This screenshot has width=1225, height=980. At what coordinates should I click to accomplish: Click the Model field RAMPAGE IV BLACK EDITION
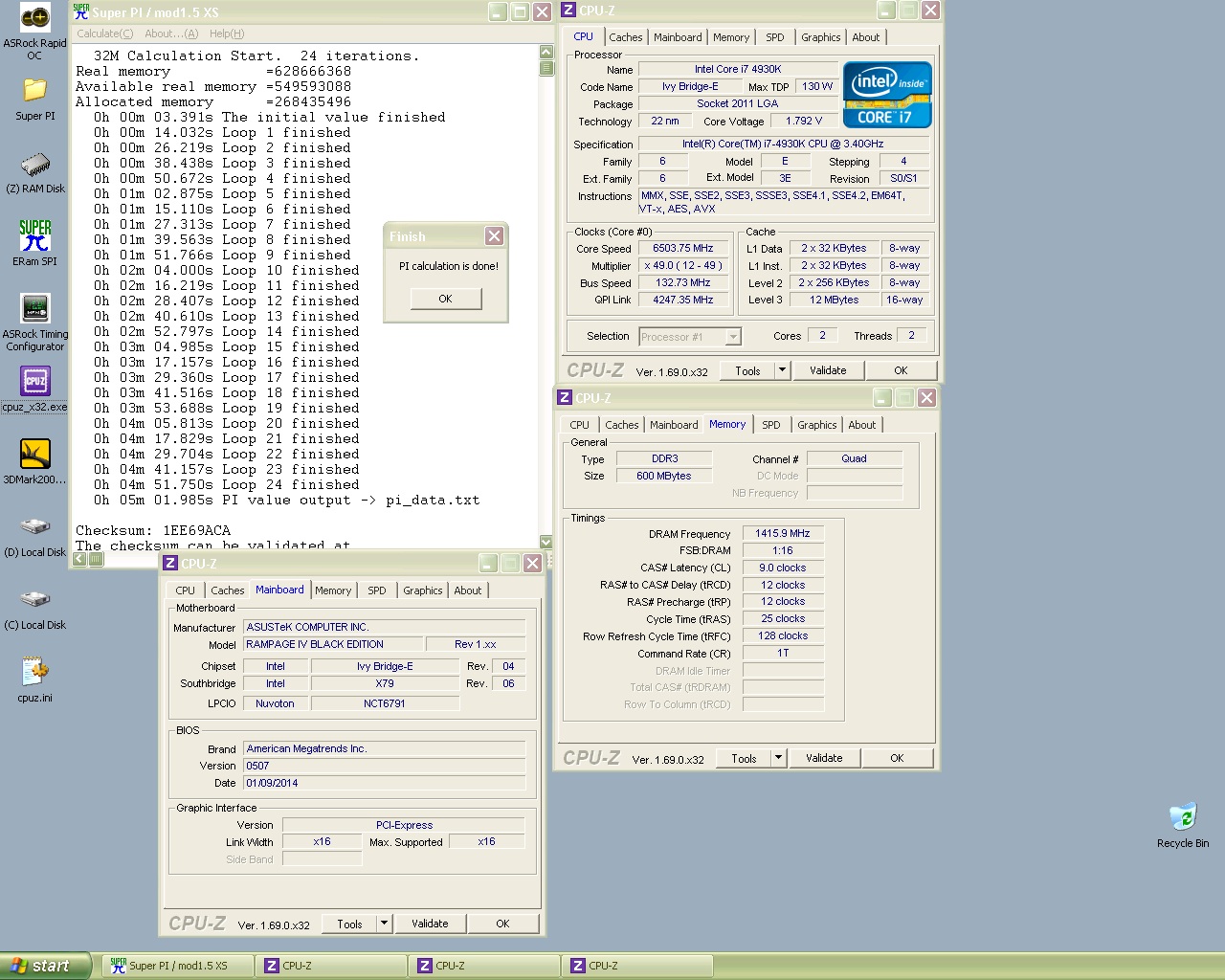tap(331, 644)
